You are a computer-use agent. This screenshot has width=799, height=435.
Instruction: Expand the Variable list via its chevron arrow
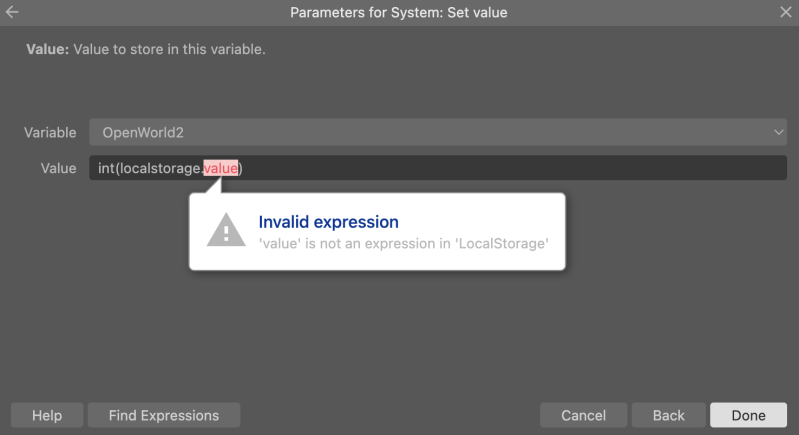778,132
